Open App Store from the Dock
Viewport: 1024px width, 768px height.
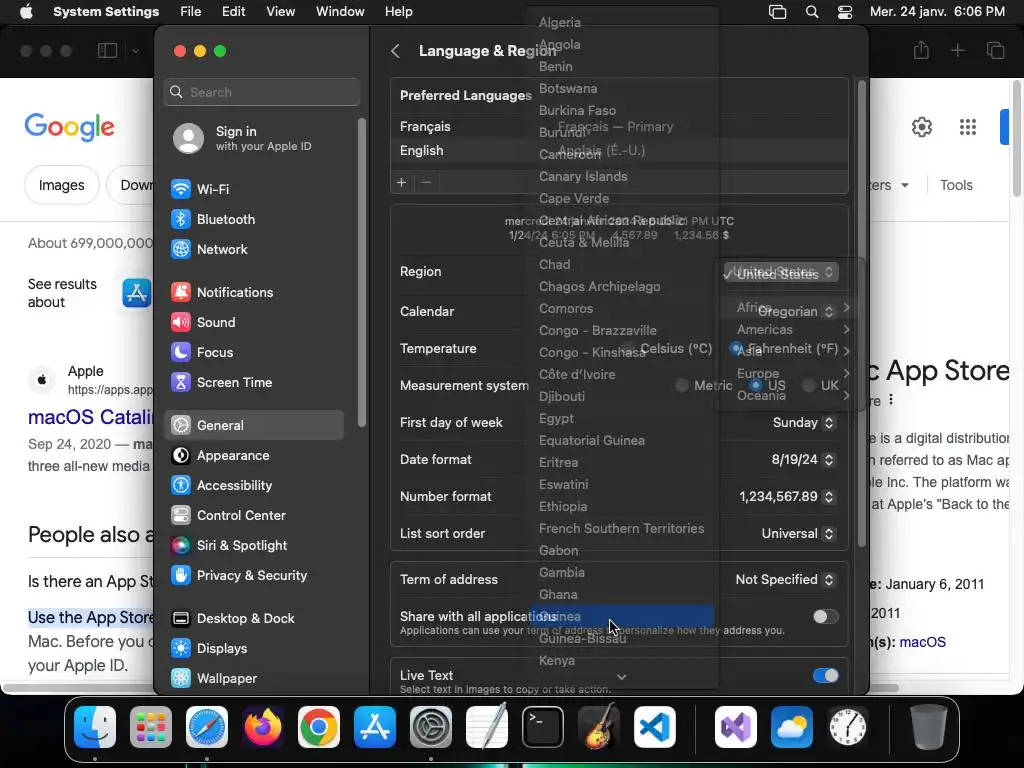(375, 727)
